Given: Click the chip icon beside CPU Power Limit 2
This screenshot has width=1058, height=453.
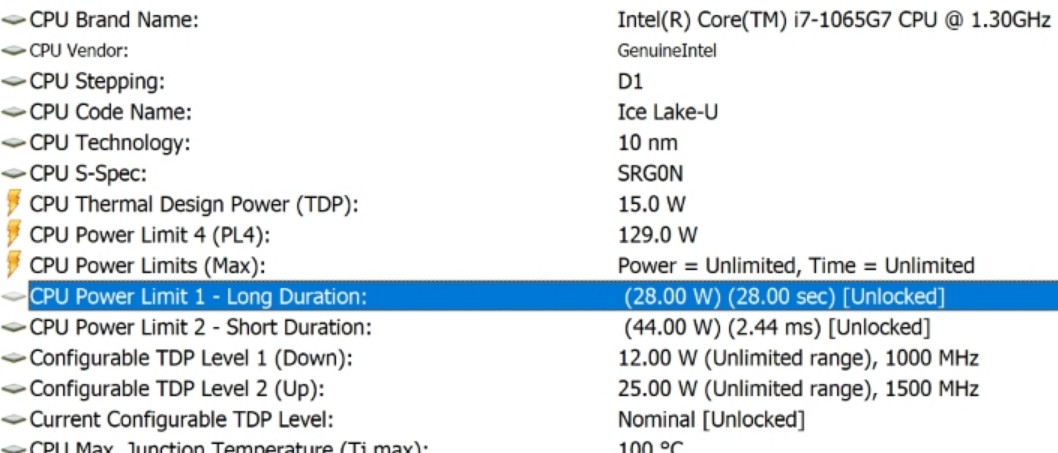Looking at the screenshot, I should tap(13, 327).
